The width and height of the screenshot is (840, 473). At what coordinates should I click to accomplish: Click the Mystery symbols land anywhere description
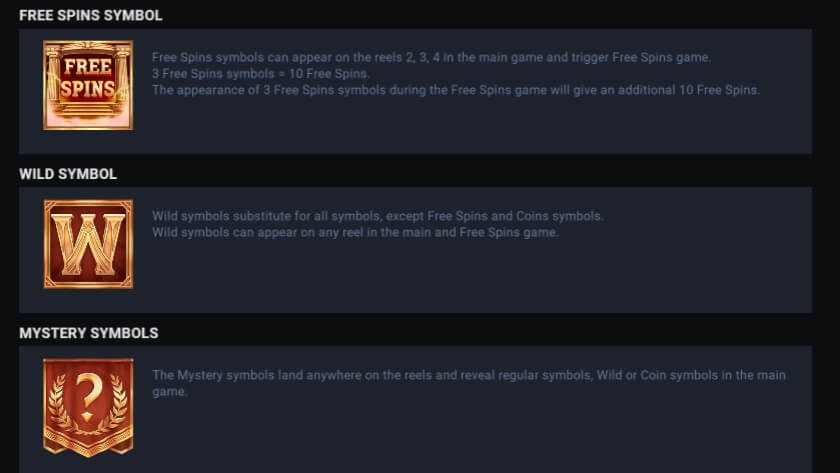469,383
